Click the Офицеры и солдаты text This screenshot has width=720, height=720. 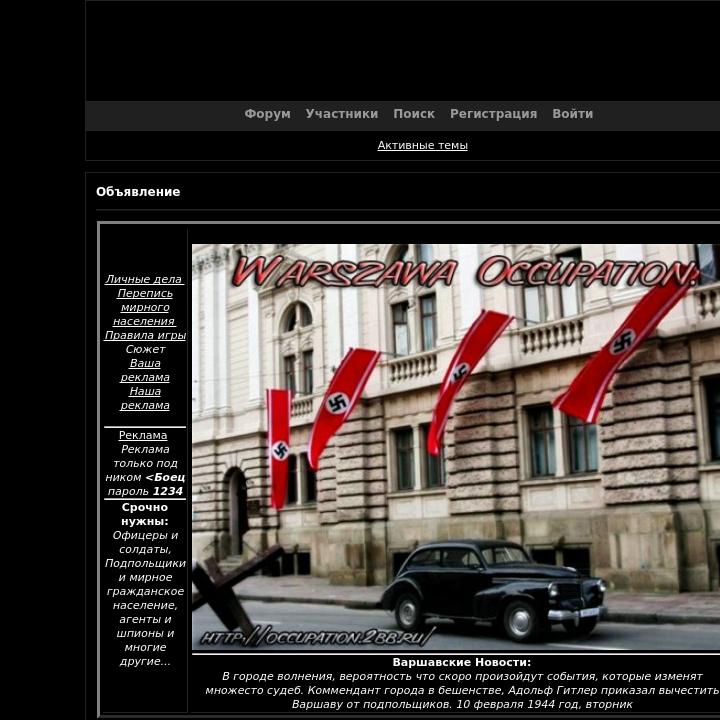tap(145, 542)
